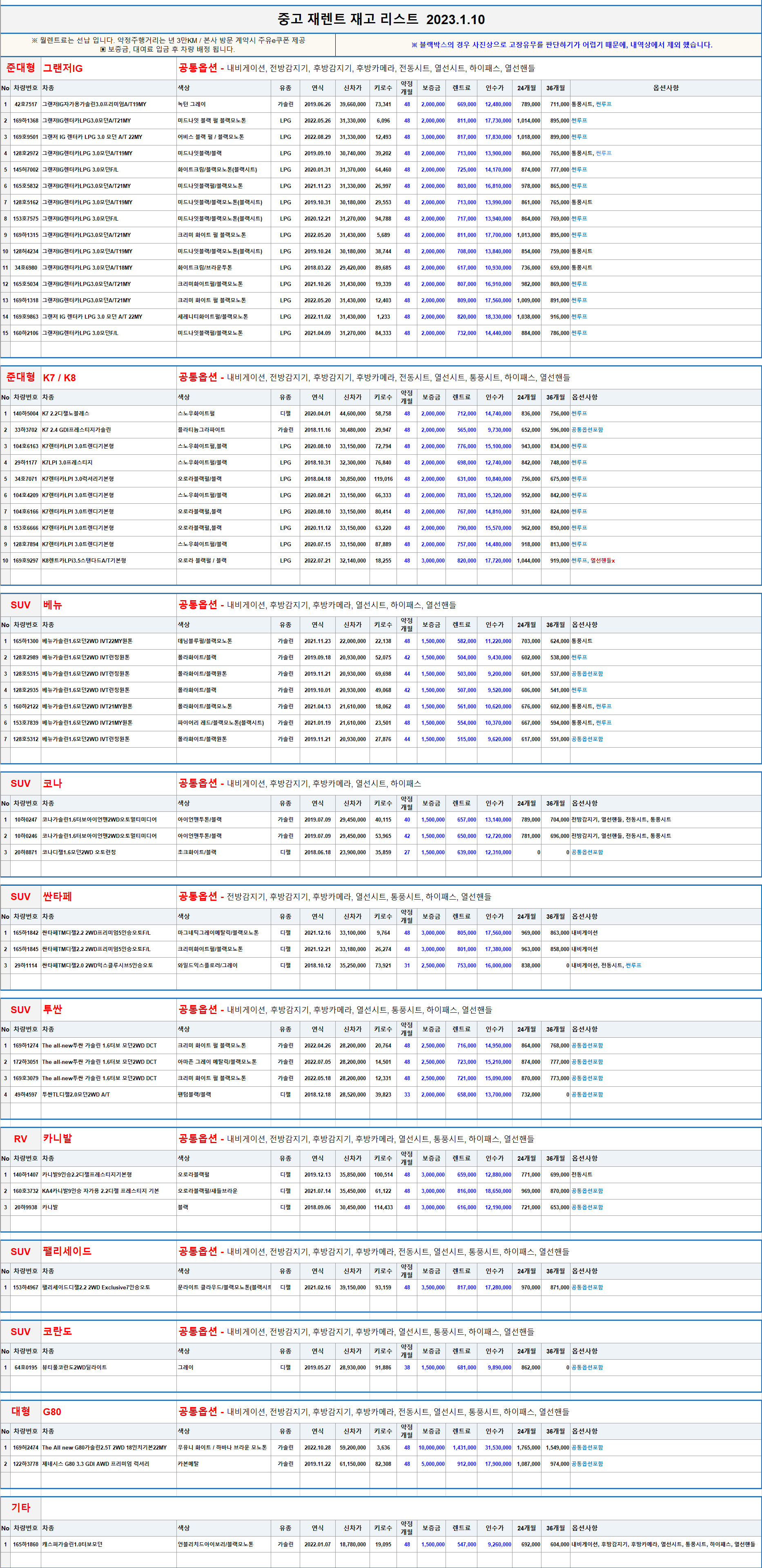Viewport: 762px width, 1568px height.
Task: Click the 캐스퍼가솔린1.0터보모던 model cell
Action: coord(72,1544)
